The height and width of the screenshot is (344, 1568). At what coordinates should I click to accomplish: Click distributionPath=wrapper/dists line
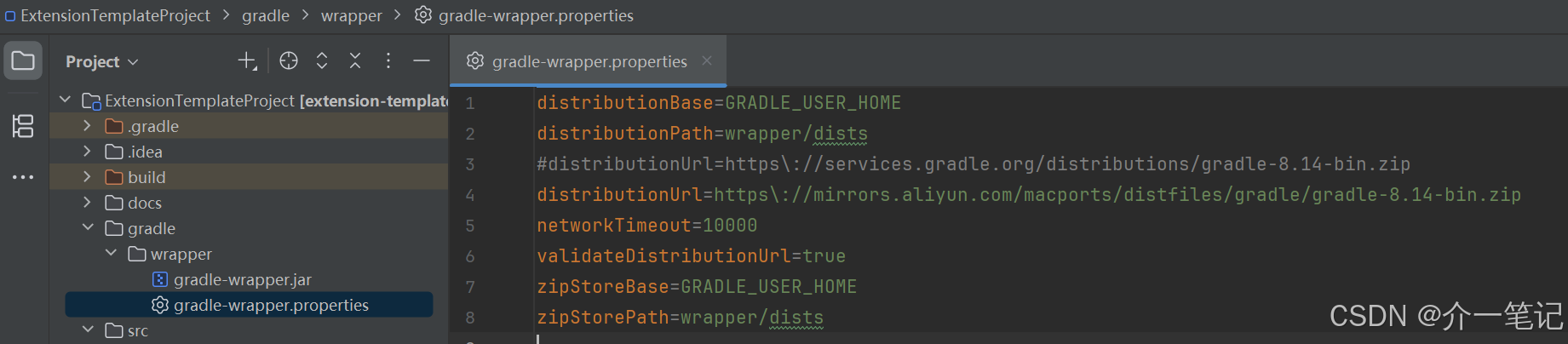(702, 134)
